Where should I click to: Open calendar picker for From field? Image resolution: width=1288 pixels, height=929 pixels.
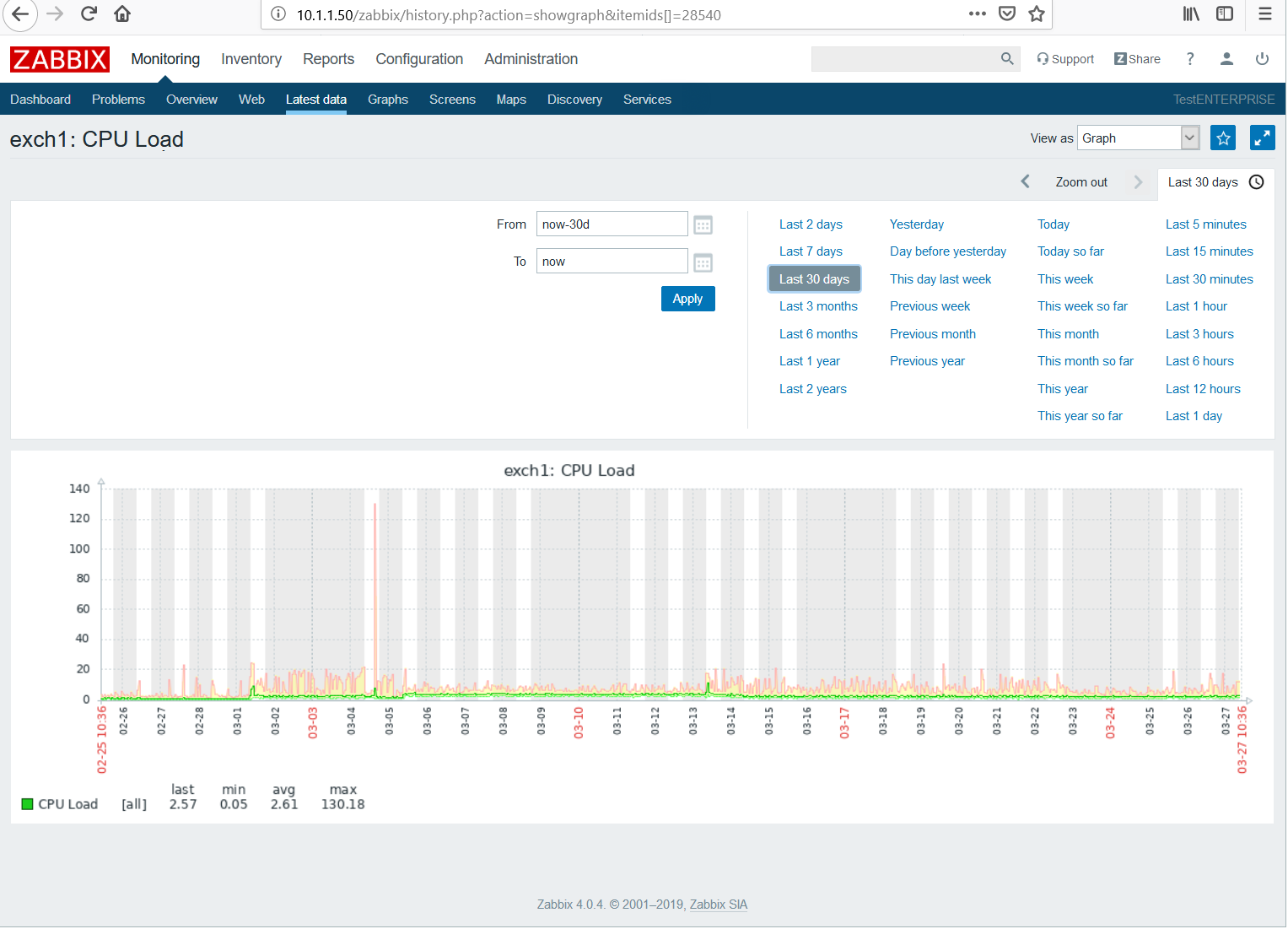click(x=703, y=225)
